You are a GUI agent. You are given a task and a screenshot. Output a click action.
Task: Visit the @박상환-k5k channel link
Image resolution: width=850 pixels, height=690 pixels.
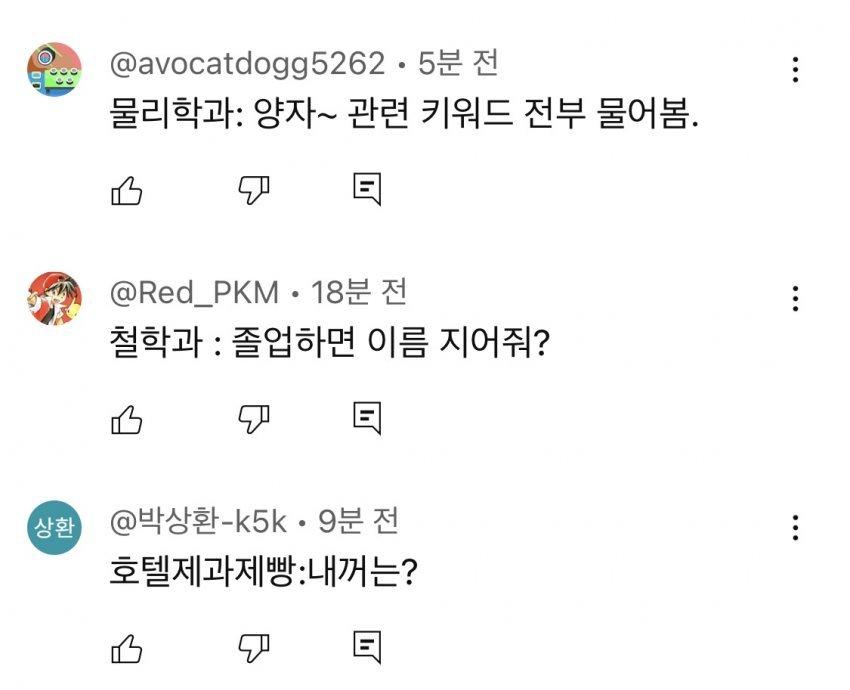click(x=198, y=521)
